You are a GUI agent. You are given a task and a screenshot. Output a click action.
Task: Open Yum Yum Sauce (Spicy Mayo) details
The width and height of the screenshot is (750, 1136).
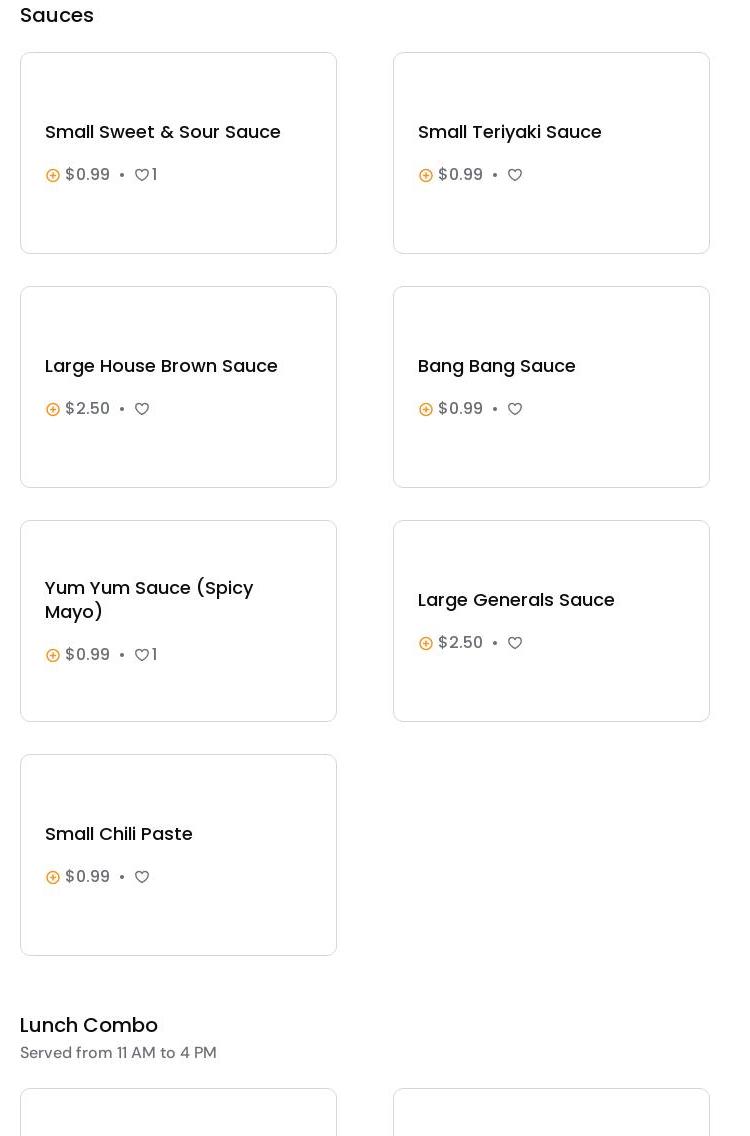coord(149,599)
